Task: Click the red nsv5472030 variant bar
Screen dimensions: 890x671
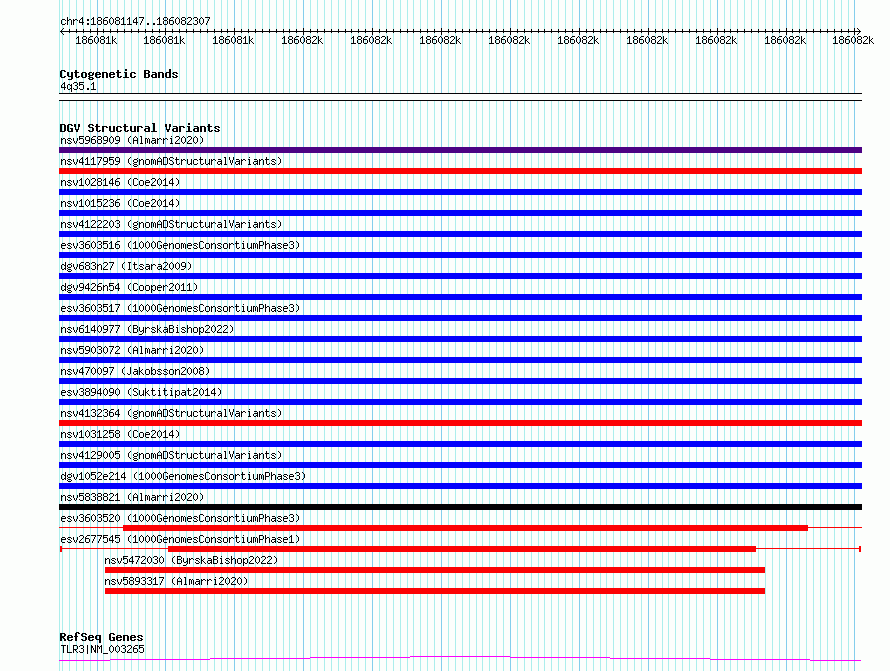Action: [x=435, y=570]
